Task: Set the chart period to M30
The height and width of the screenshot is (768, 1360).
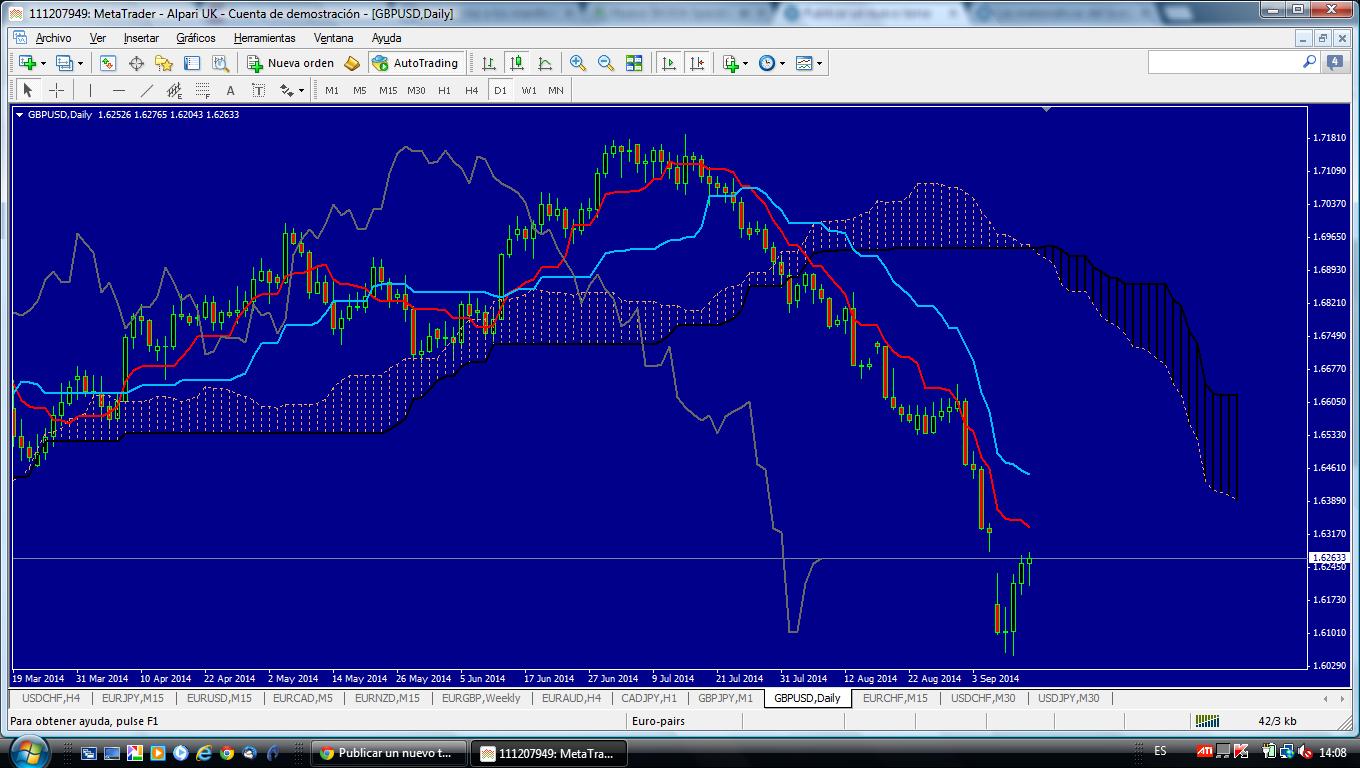Action: pyautogui.click(x=416, y=90)
